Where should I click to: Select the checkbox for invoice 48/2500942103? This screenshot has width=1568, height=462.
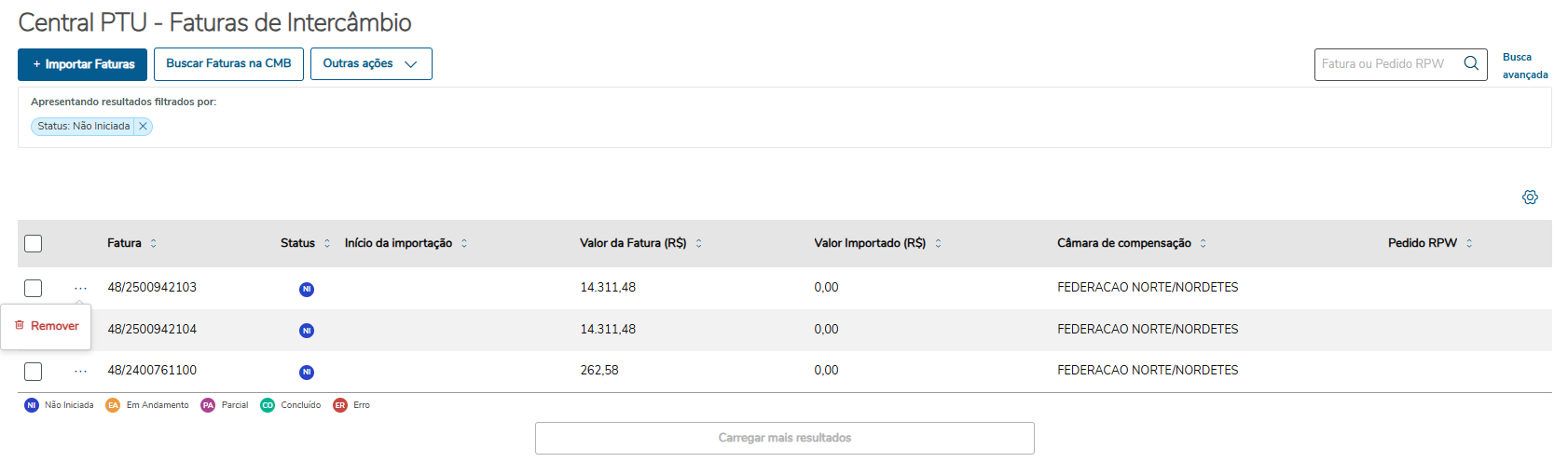(34, 289)
